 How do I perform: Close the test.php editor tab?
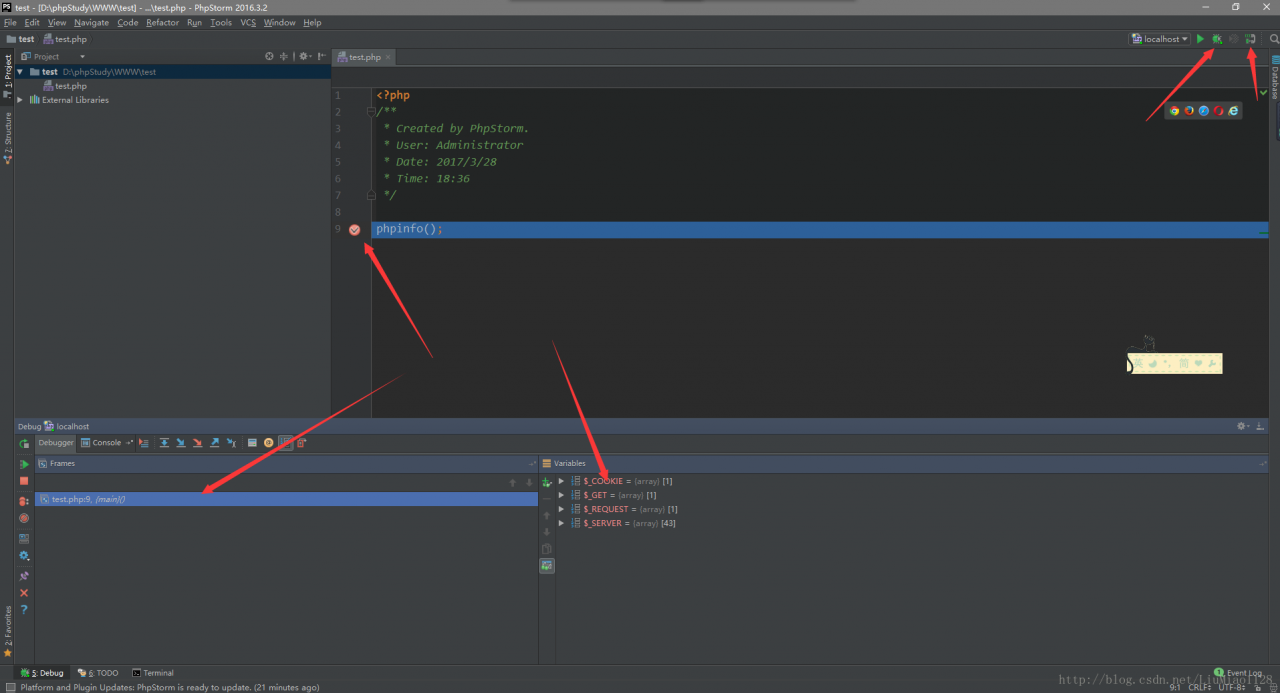point(388,57)
